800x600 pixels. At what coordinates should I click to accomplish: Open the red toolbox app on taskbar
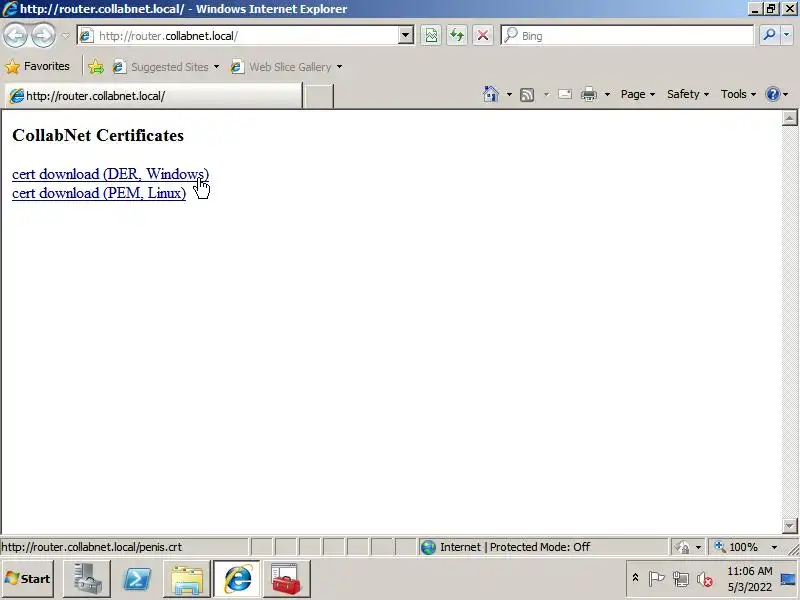(x=287, y=579)
